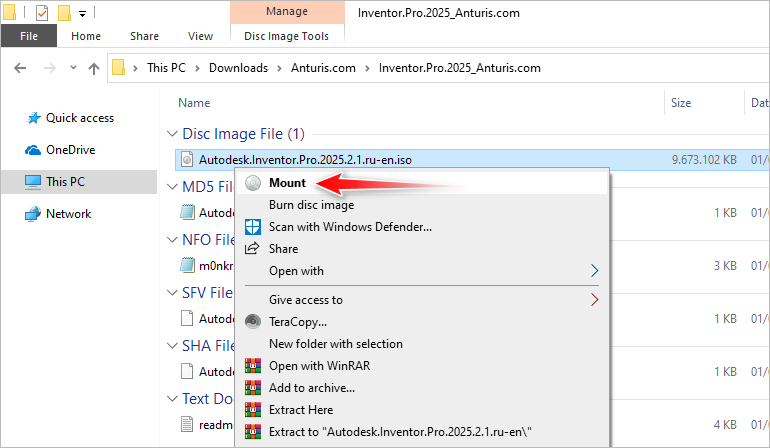The width and height of the screenshot is (770, 448).
Task: Click the Mount disc icon in context menu
Action: tap(252, 183)
